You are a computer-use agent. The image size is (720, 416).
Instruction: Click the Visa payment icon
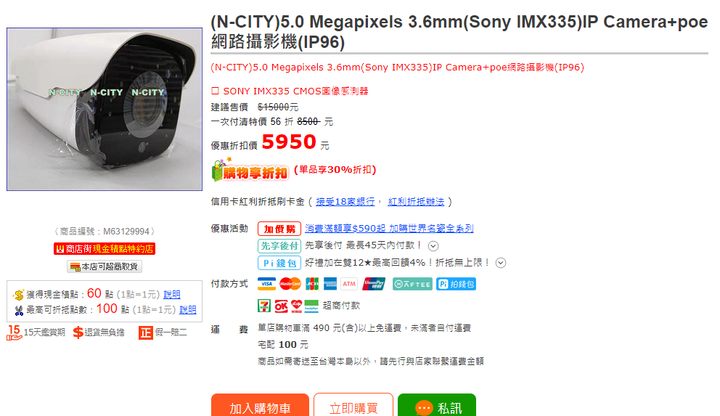tap(266, 284)
